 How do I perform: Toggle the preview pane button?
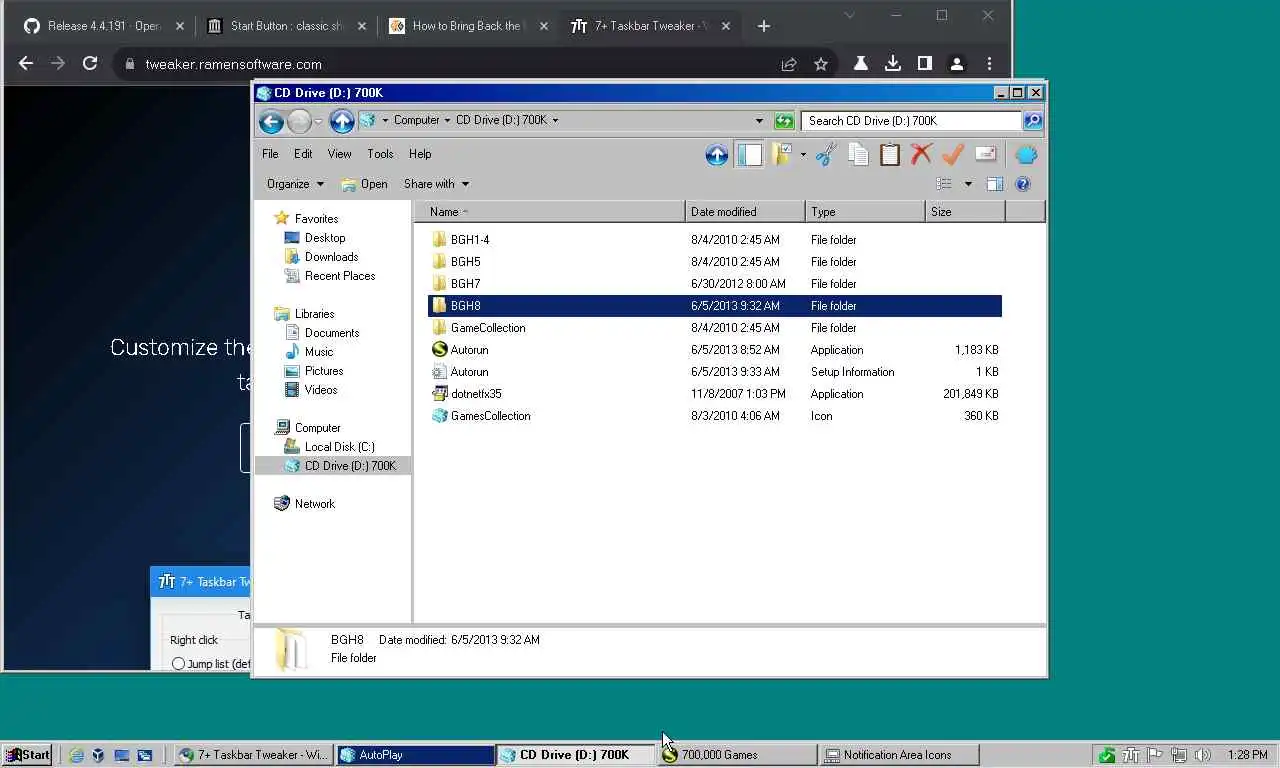click(x=995, y=184)
